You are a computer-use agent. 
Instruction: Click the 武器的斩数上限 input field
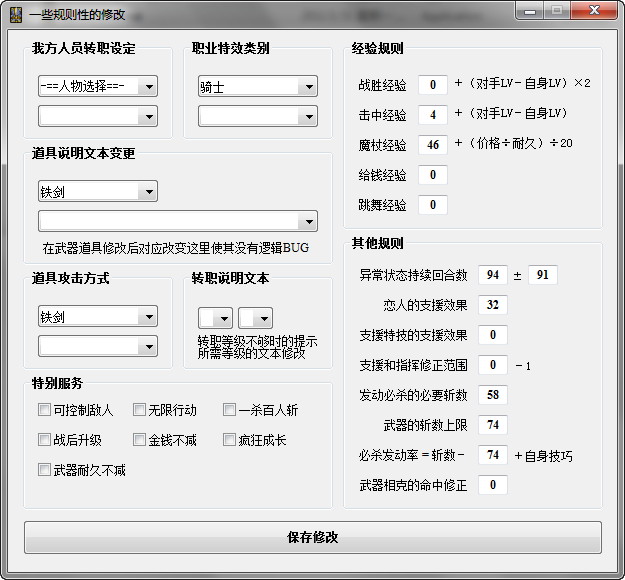pyautogui.click(x=493, y=425)
